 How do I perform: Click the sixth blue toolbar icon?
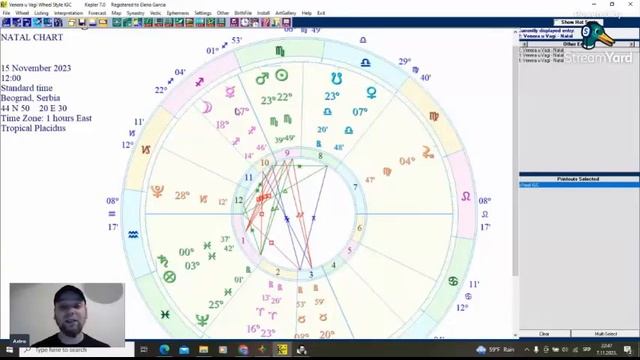click(58, 22)
